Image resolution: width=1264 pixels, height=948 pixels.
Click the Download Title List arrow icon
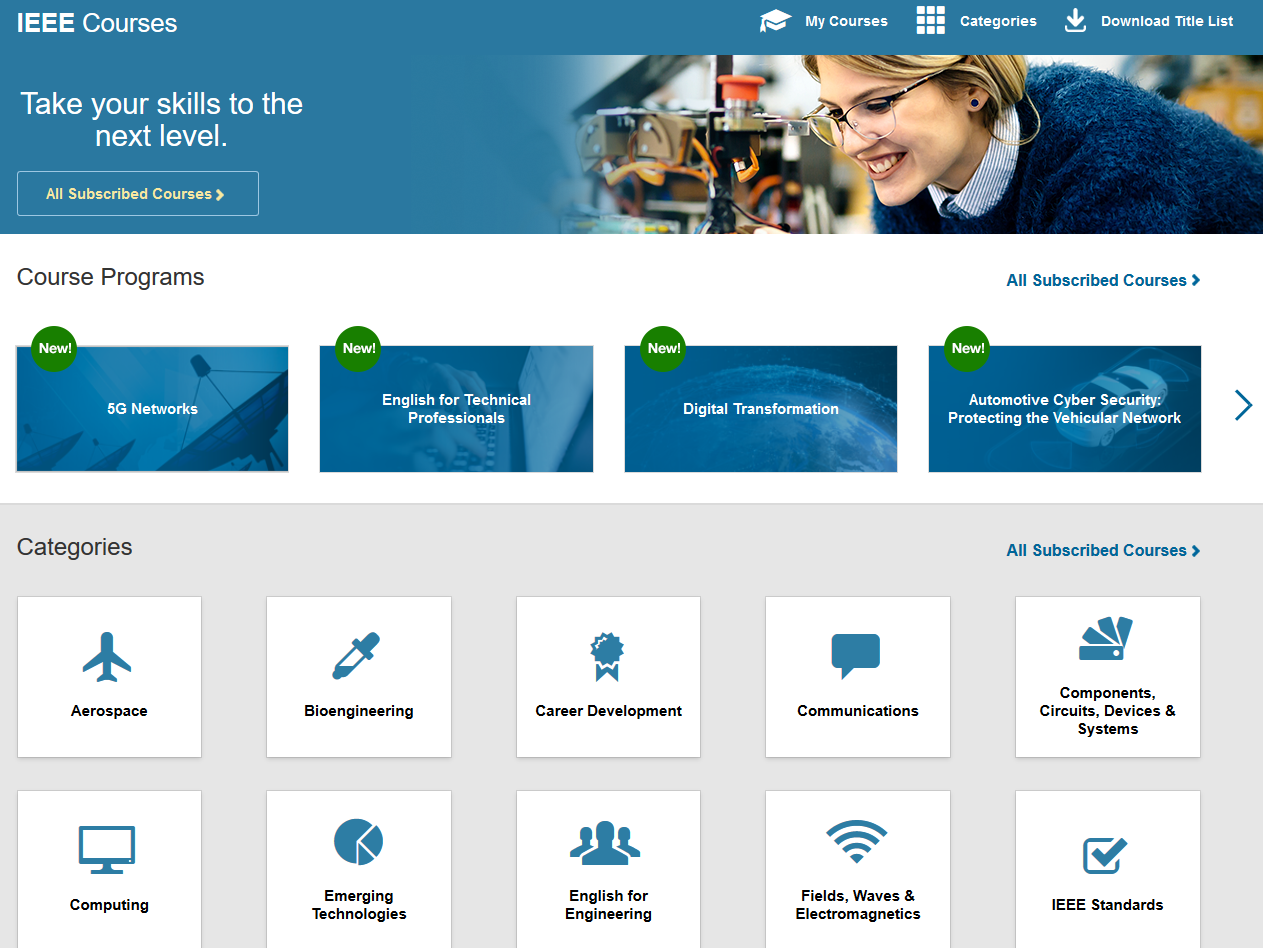point(1075,21)
